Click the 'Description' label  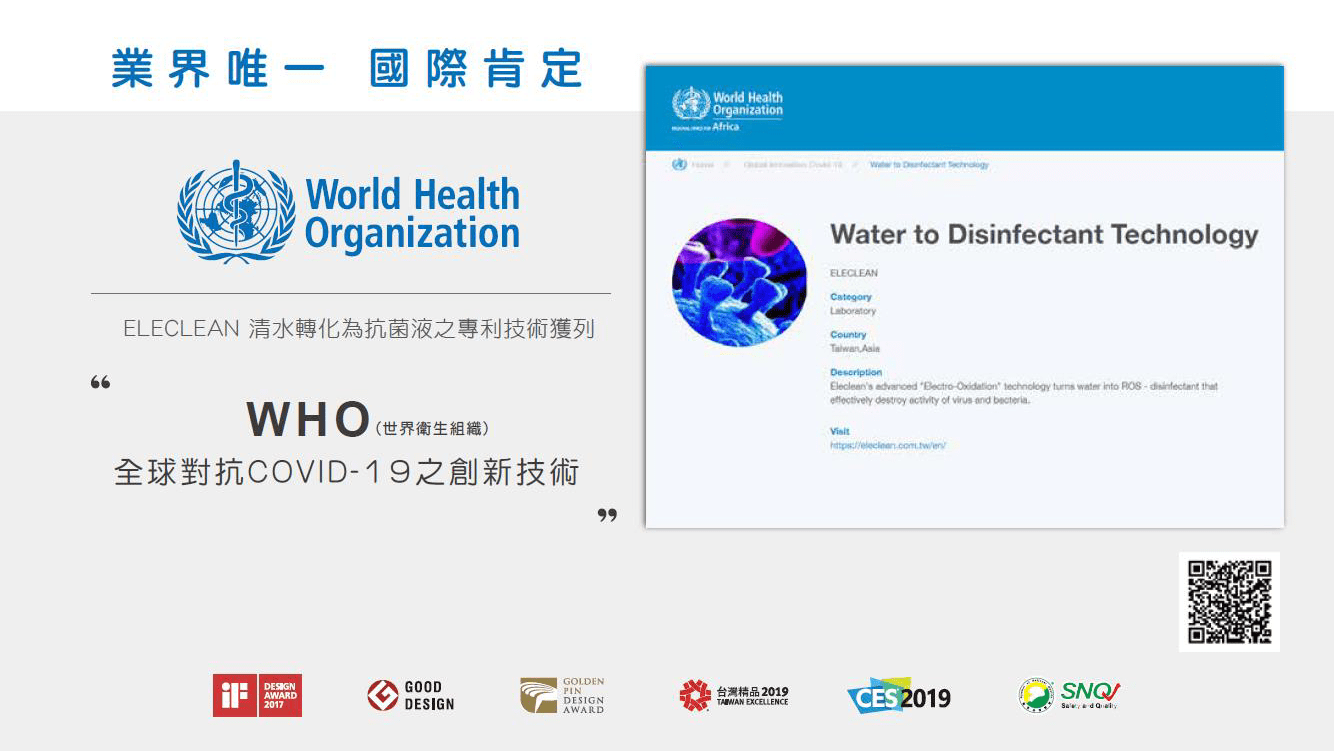(x=856, y=373)
